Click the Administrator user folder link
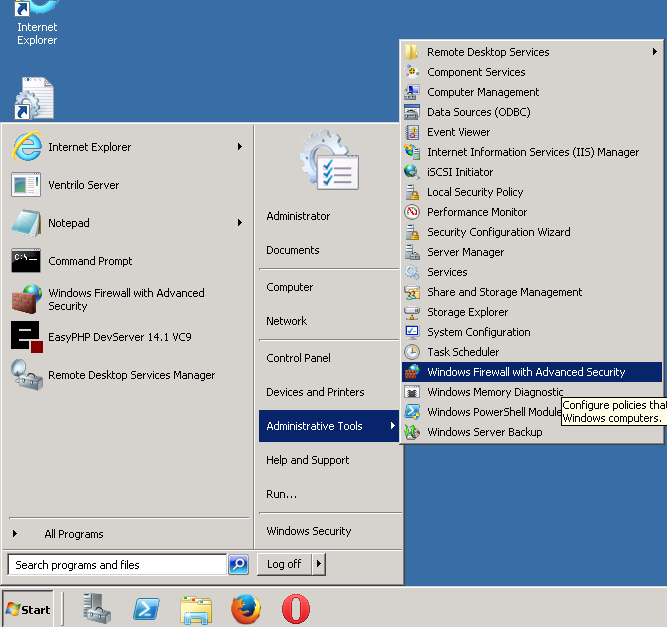Image resolution: width=667 pixels, height=627 pixels. pos(298,216)
